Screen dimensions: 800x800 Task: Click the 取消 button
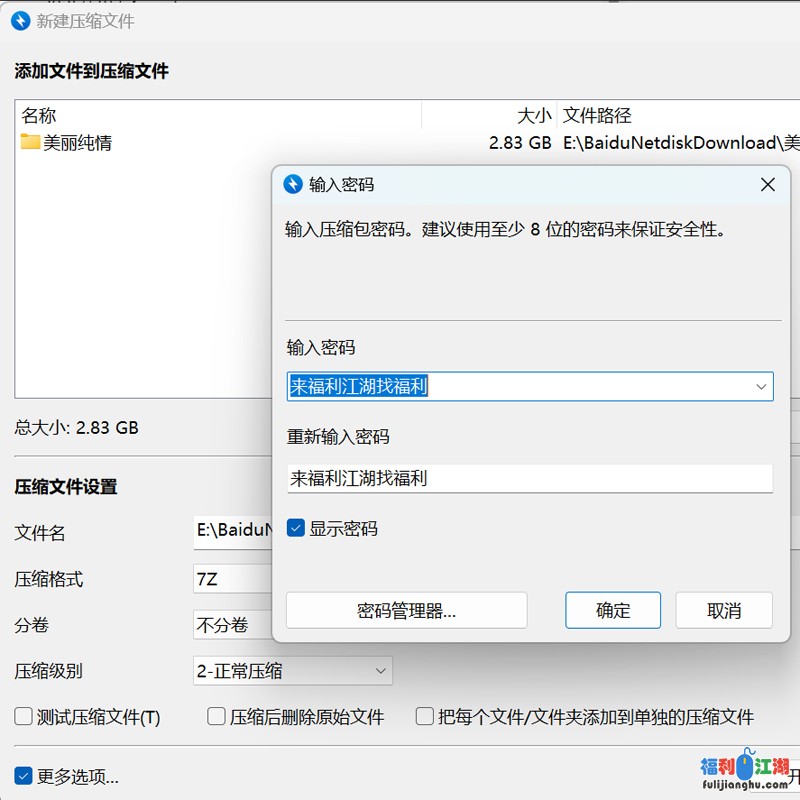pyautogui.click(x=723, y=610)
